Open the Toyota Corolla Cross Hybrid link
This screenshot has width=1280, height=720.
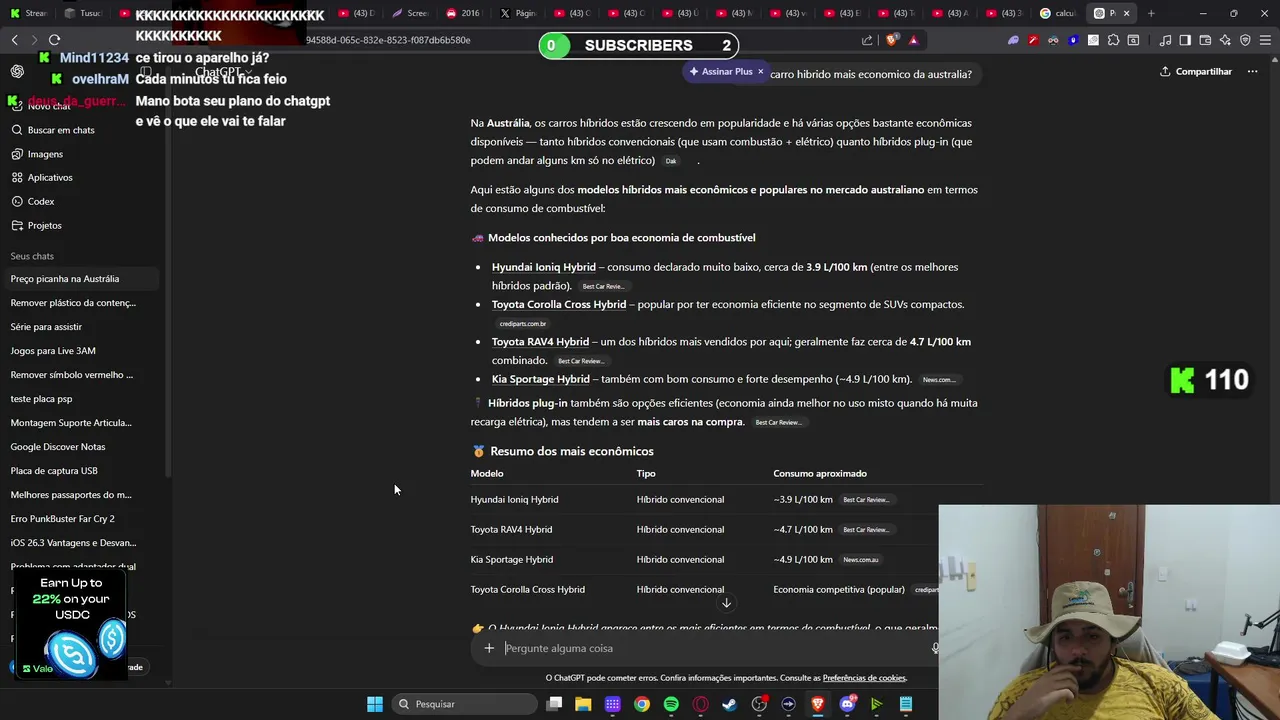point(559,304)
